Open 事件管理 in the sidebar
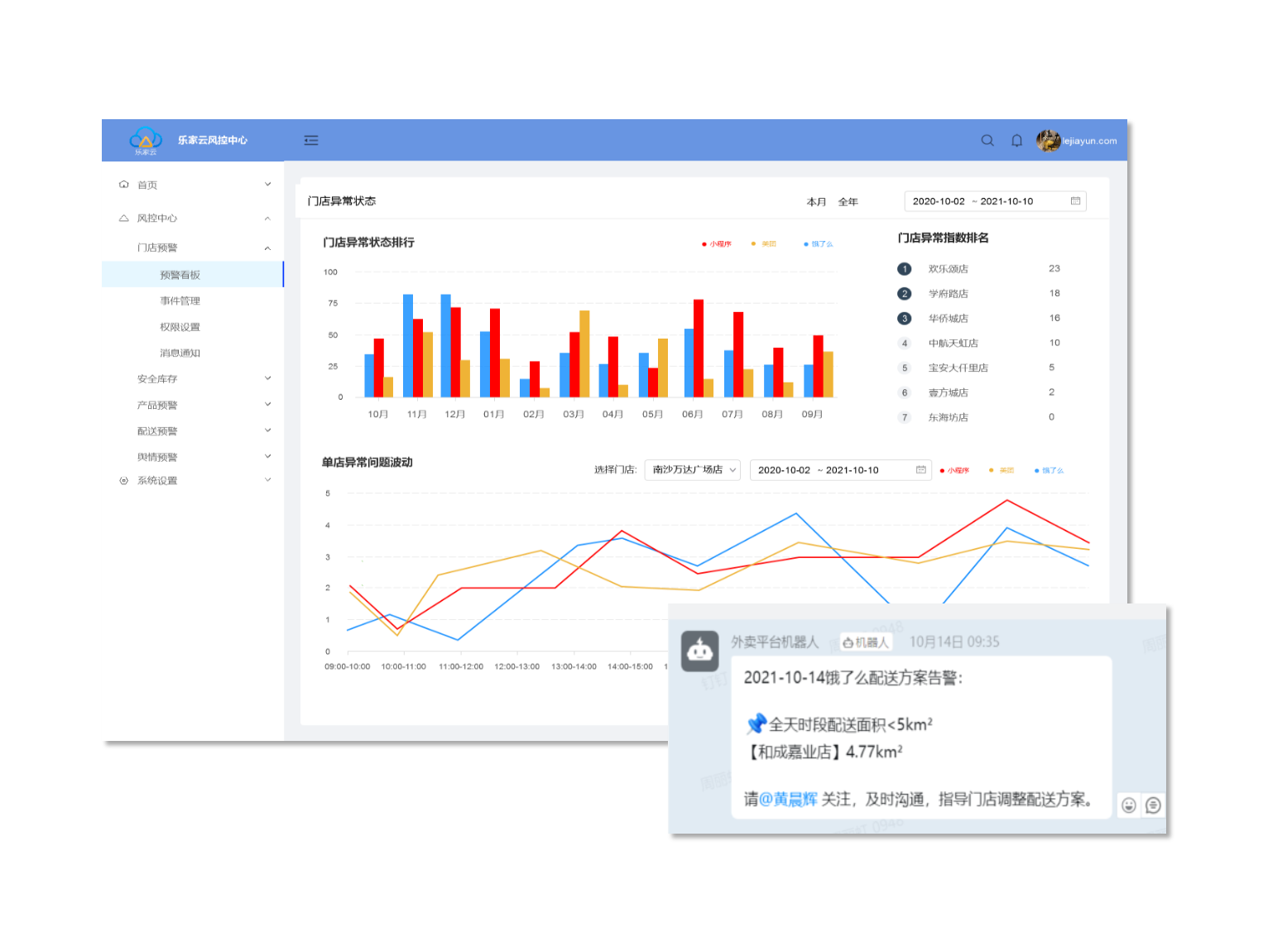The height and width of the screenshot is (952, 1268). pos(180,301)
